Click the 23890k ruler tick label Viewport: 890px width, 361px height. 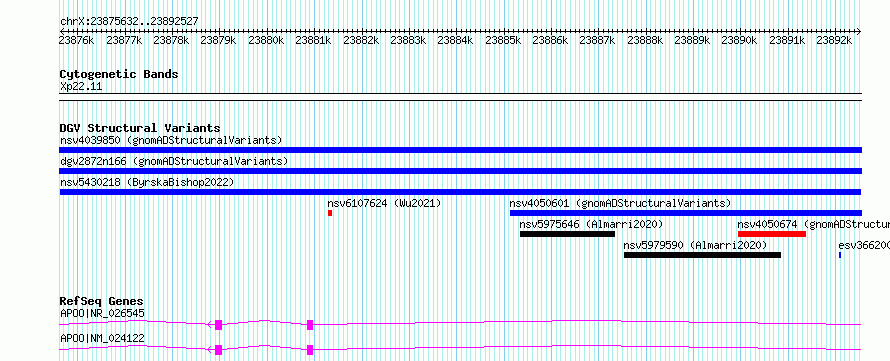point(739,40)
